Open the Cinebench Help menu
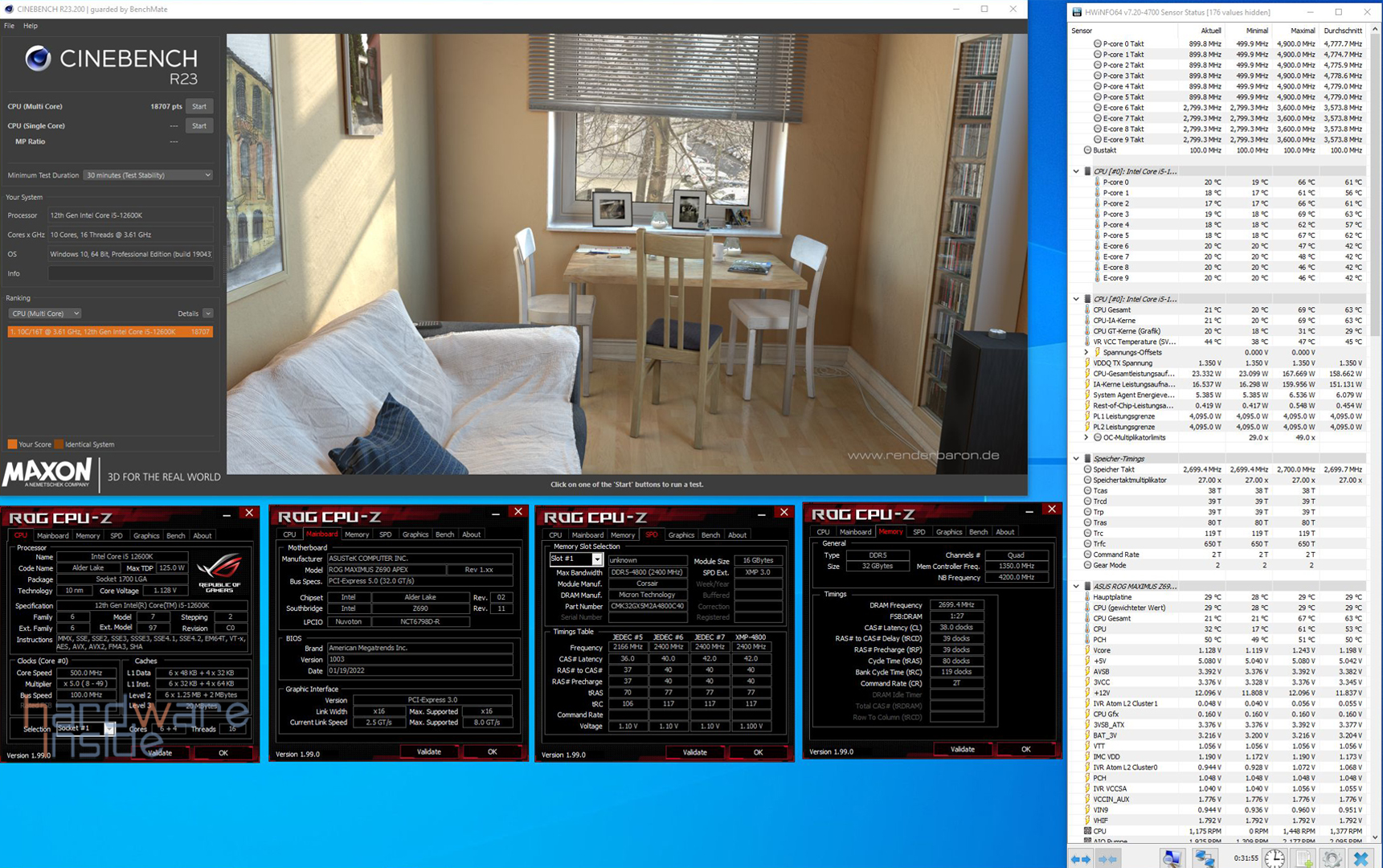The height and width of the screenshot is (868, 1383). click(31, 26)
